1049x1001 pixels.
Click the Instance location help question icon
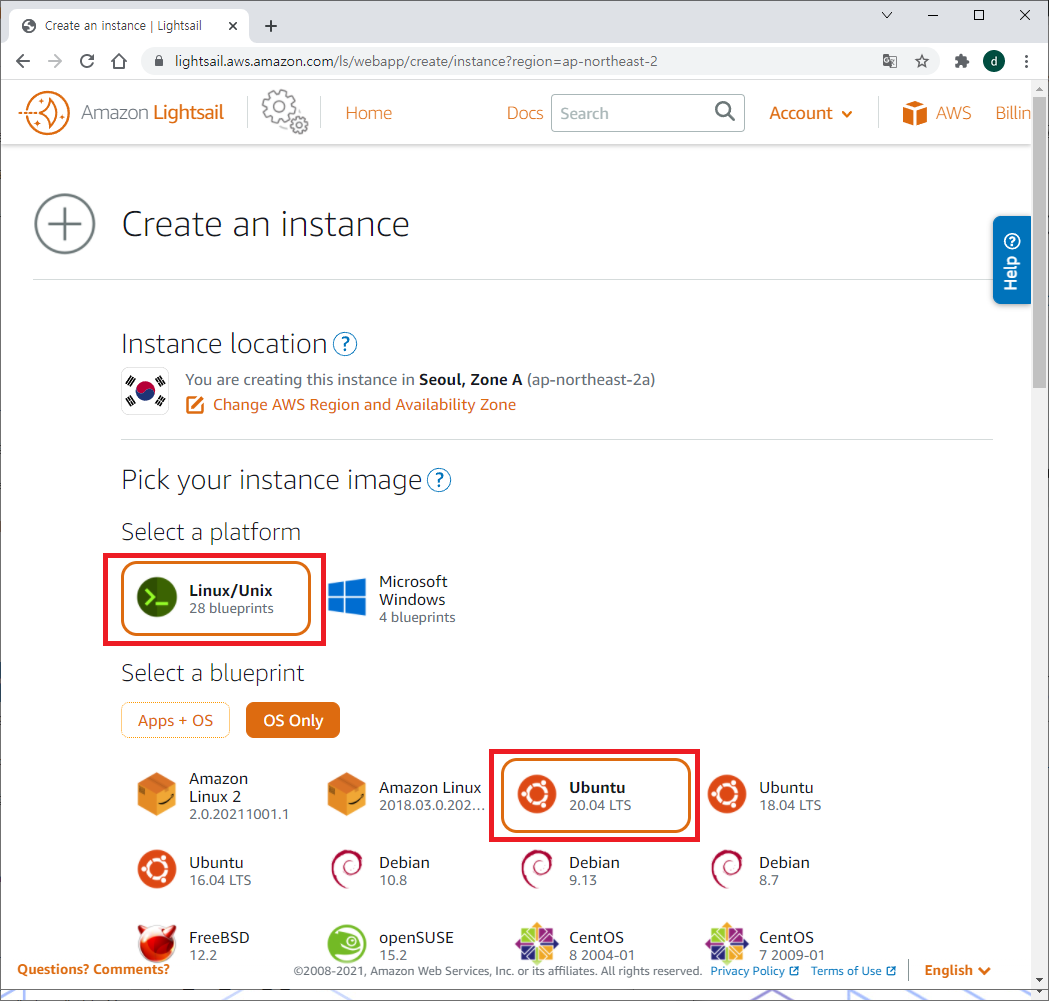click(x=345, y=344)
